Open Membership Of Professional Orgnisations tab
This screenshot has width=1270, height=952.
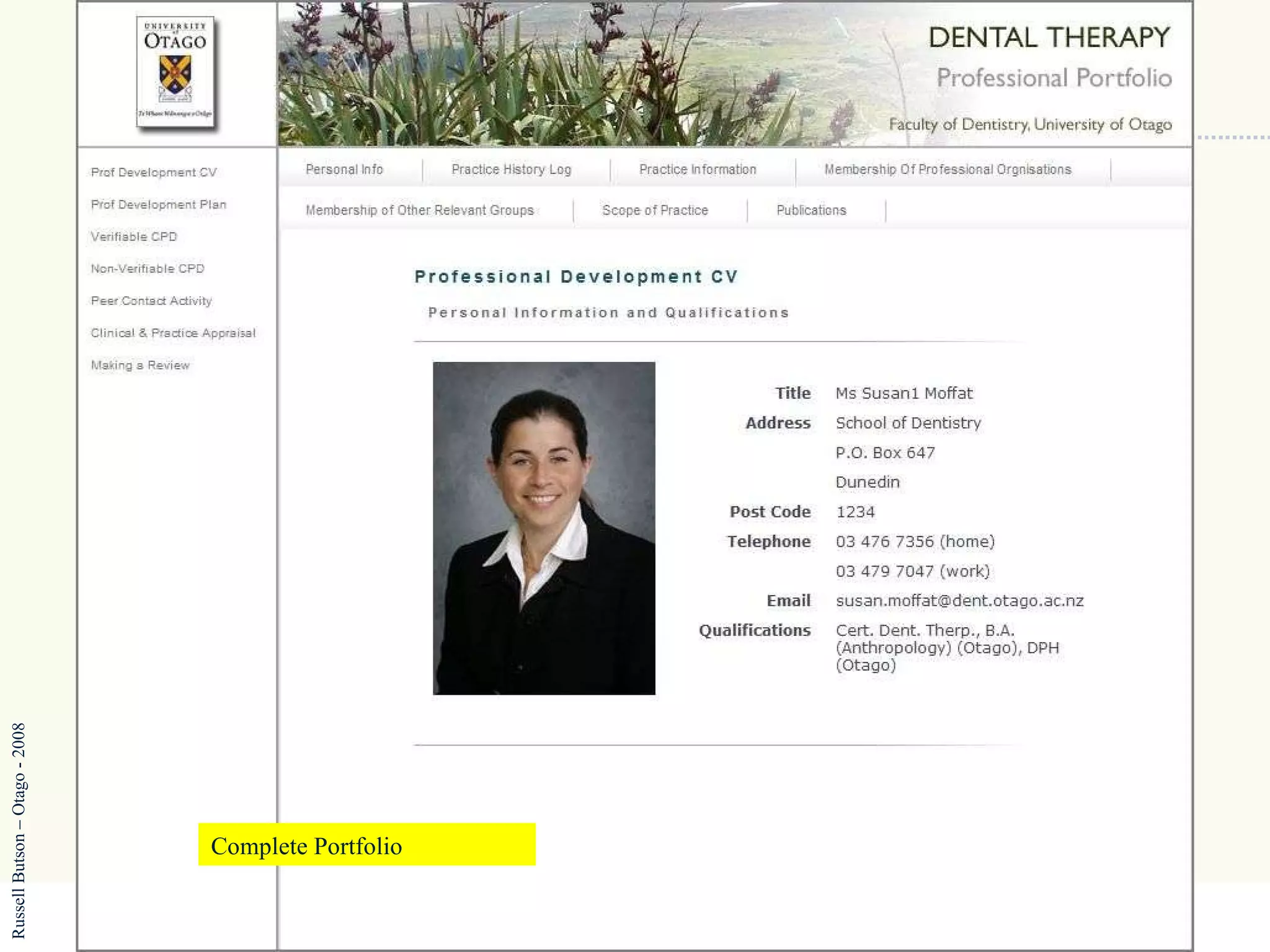[948, 169]
